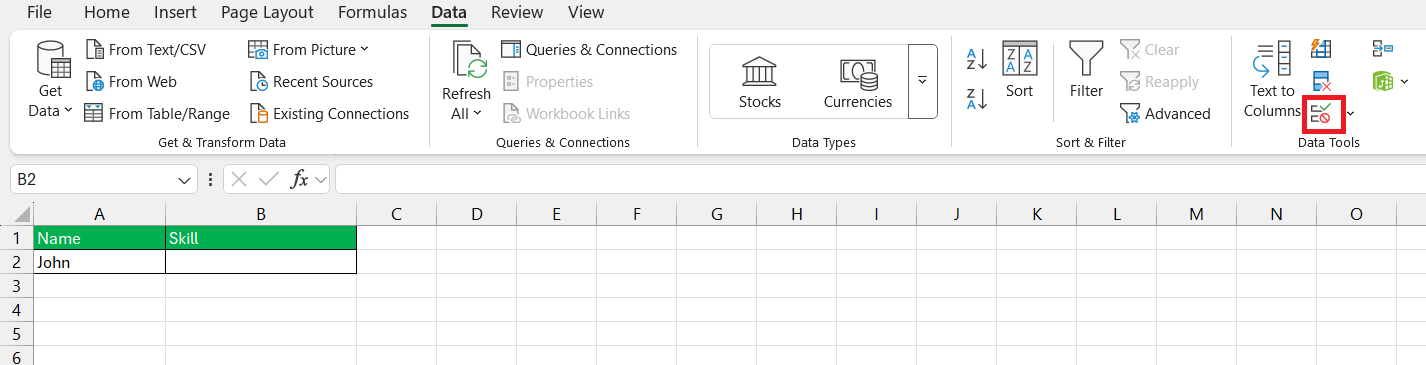This screenshot has height=365, width=1426.
Task: Click inside the formula bar
Action: 880,179
